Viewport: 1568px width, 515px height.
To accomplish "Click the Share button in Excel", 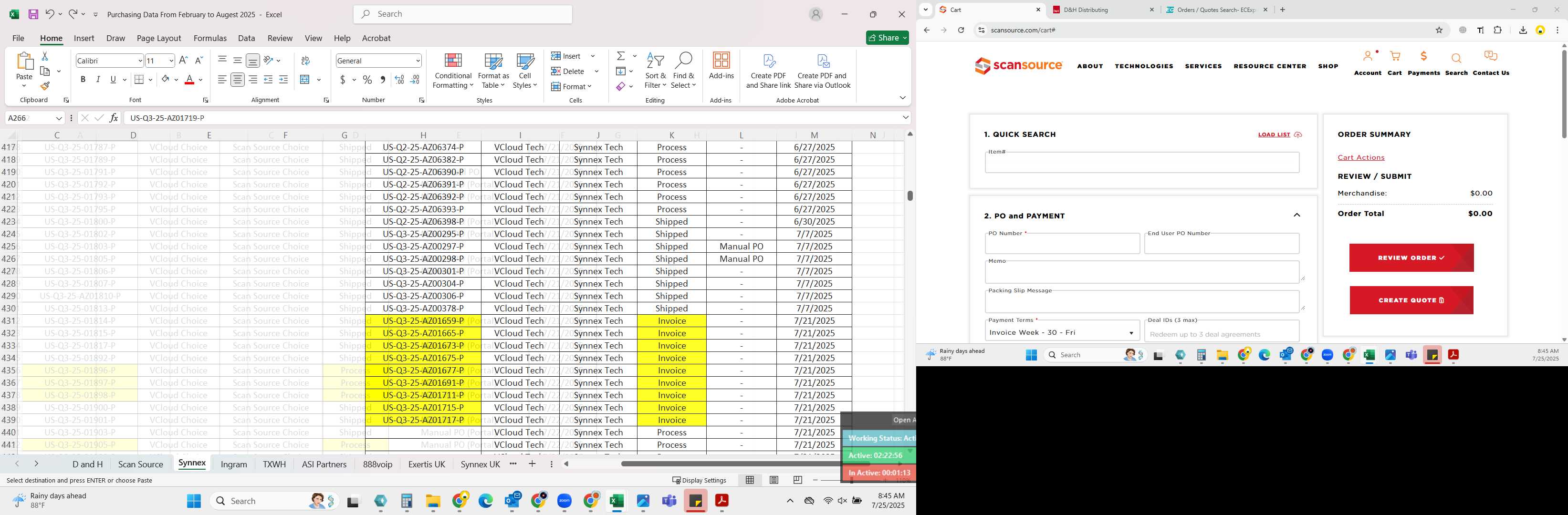I will pyautogui.click(x=887, y=38).
